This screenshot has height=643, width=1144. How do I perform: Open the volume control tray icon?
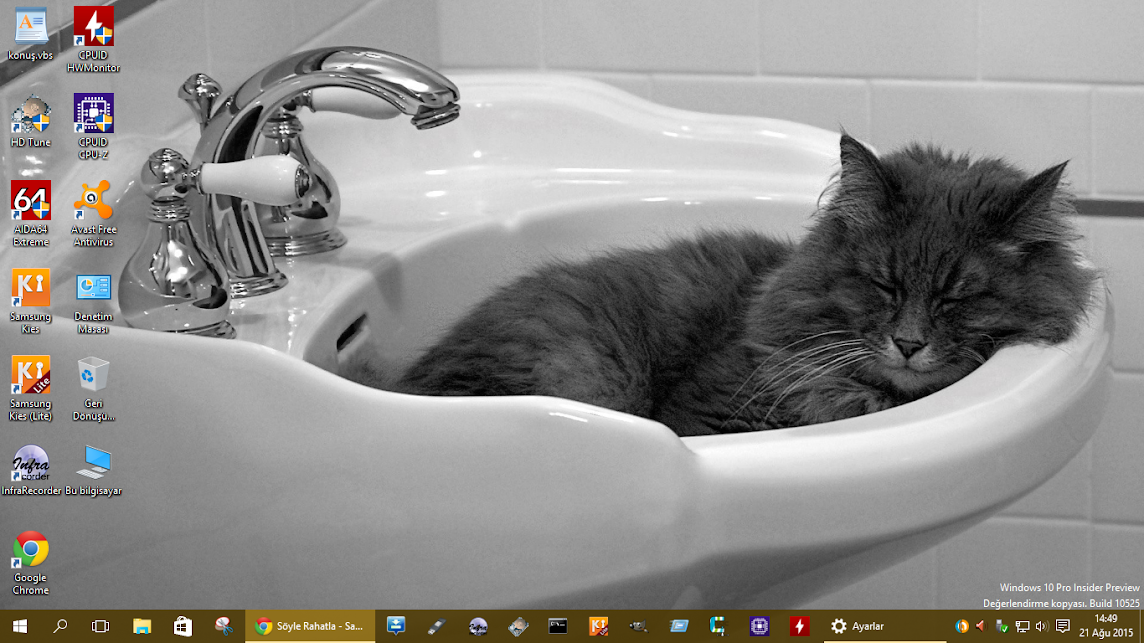tap(1042, 626)
